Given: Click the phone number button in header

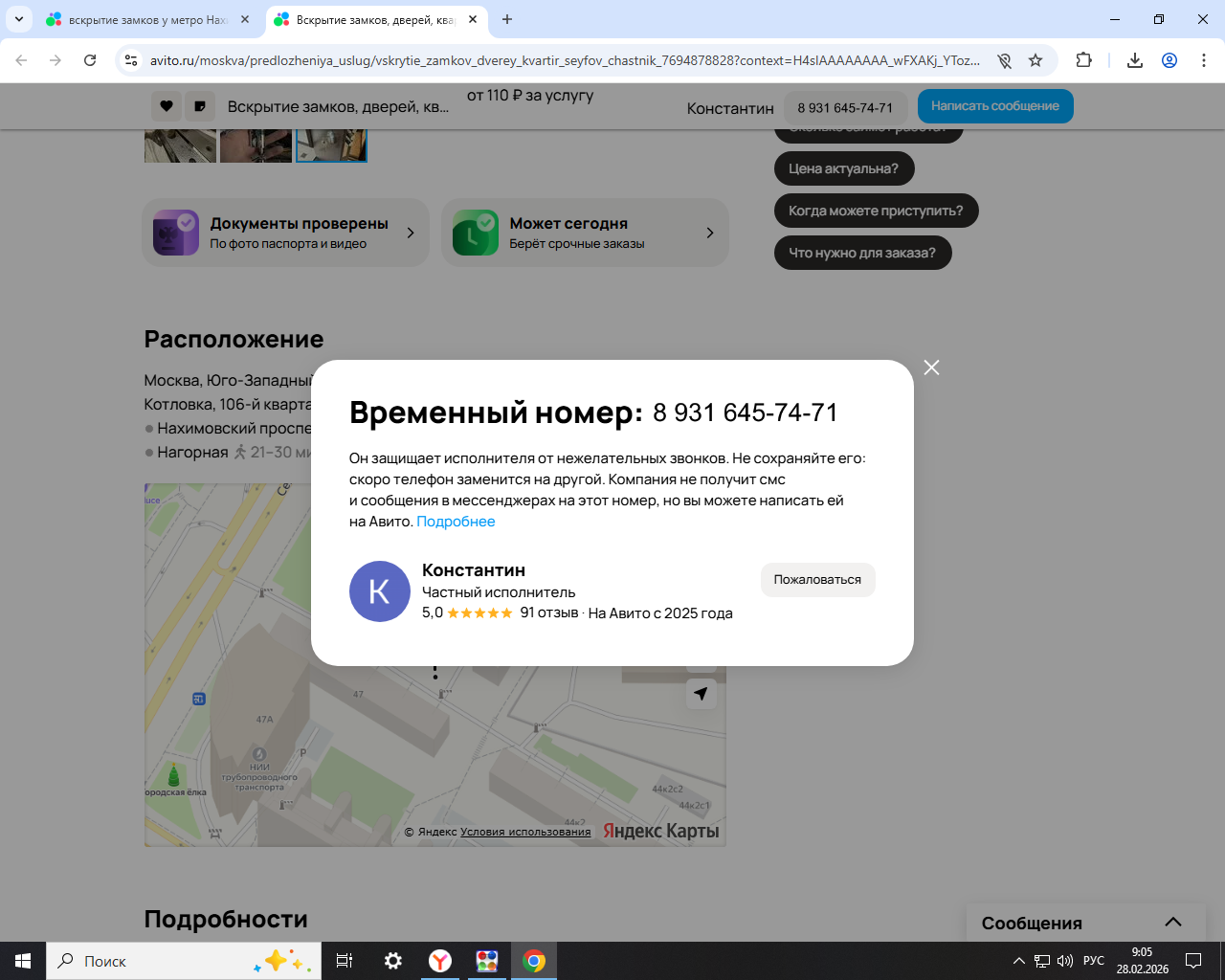Looking at the screenshot, I should (x=845, y=108).
